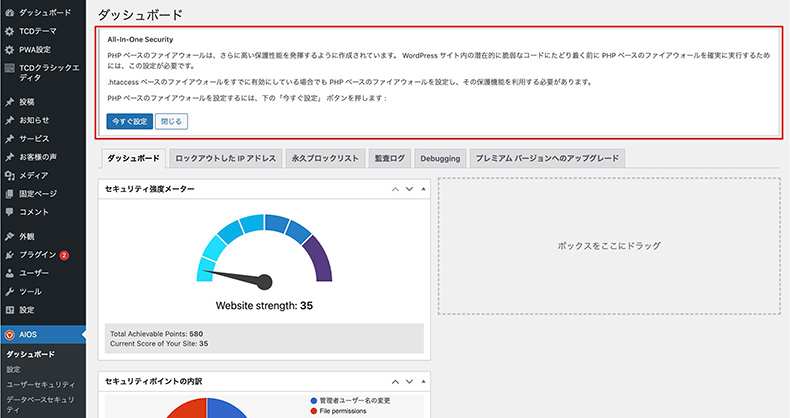
Task: Click the 今すぐ設定 button
Action: pyautogui.click(x=129, y=121)
